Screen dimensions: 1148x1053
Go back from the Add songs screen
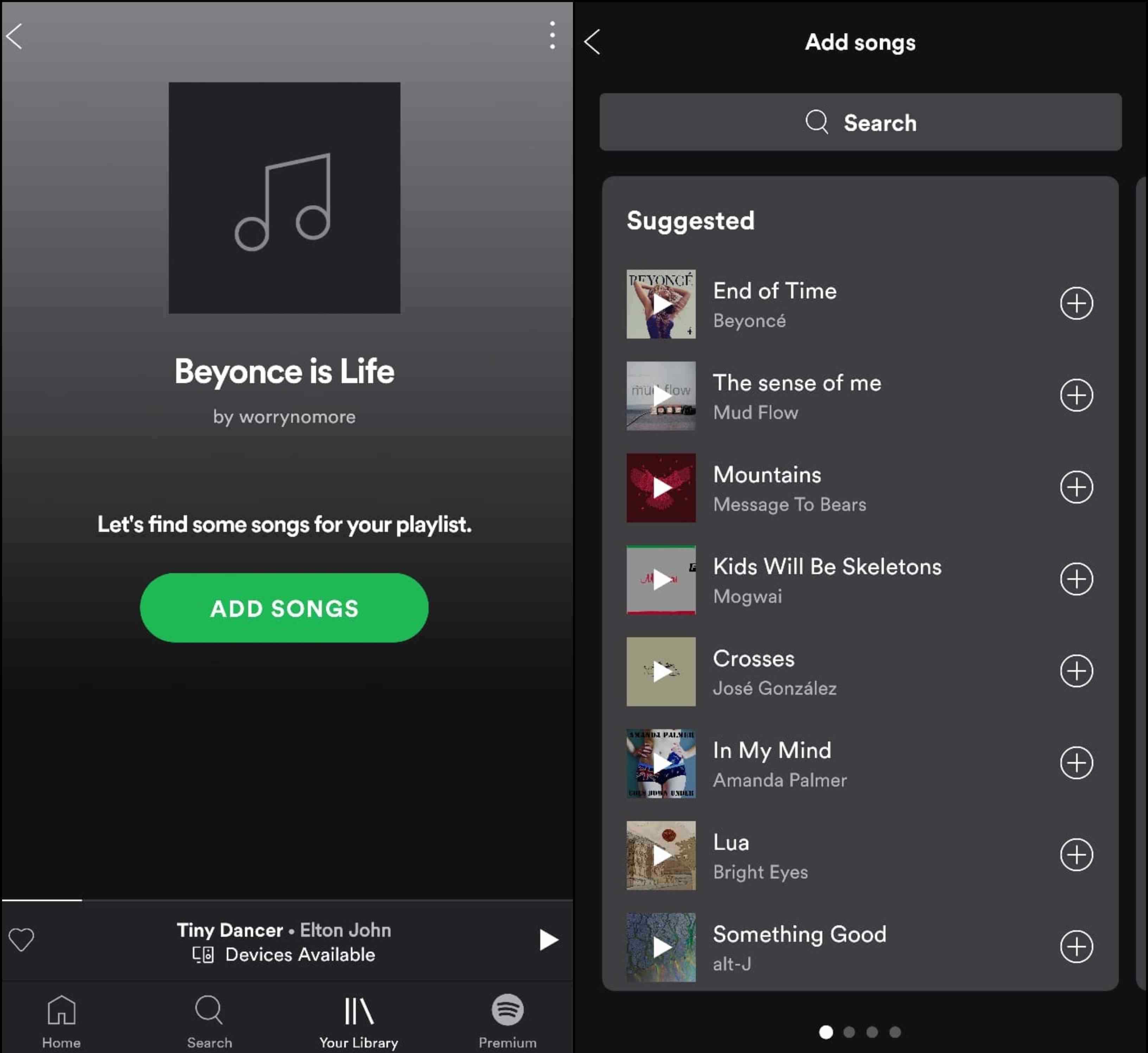click(x=592, y=42)
